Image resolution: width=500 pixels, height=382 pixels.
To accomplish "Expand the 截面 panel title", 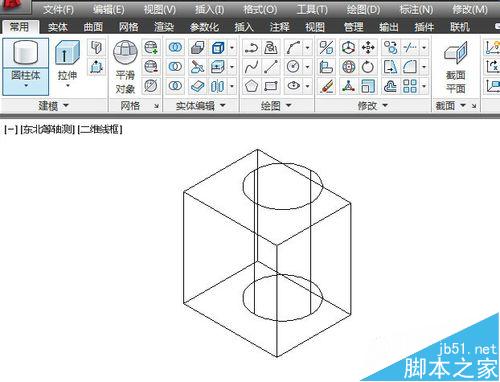I will (x=450, y=106).
